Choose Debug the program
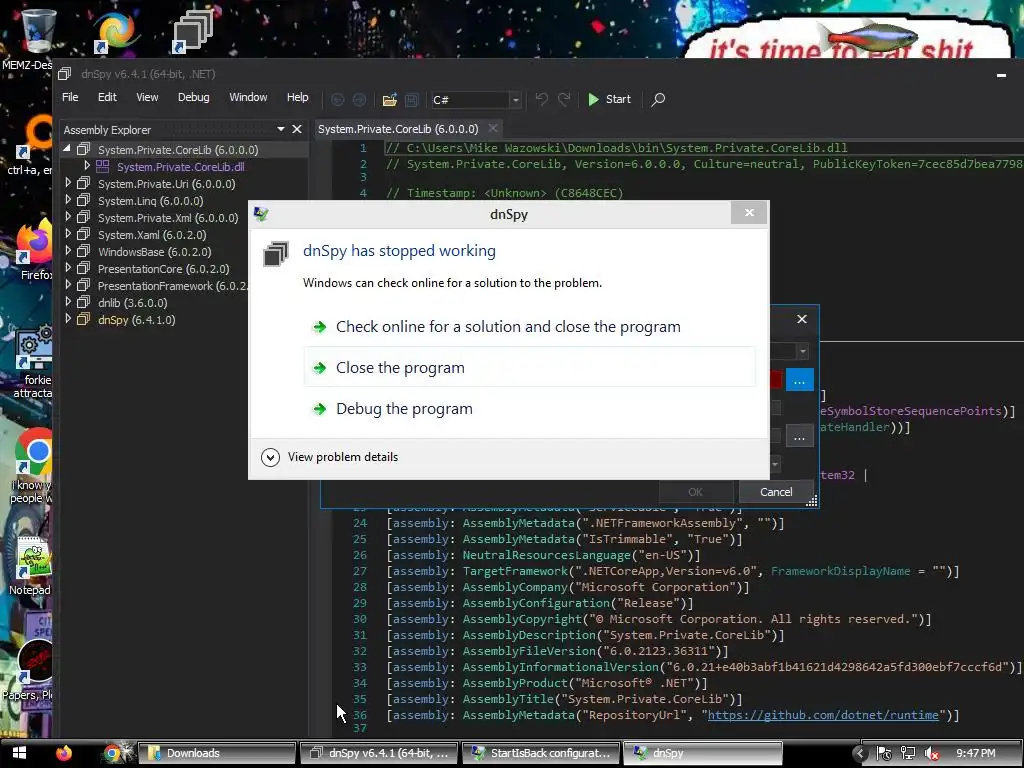Image resolution: width=1024 pixels, height=768 pixels. click(530, 409)
